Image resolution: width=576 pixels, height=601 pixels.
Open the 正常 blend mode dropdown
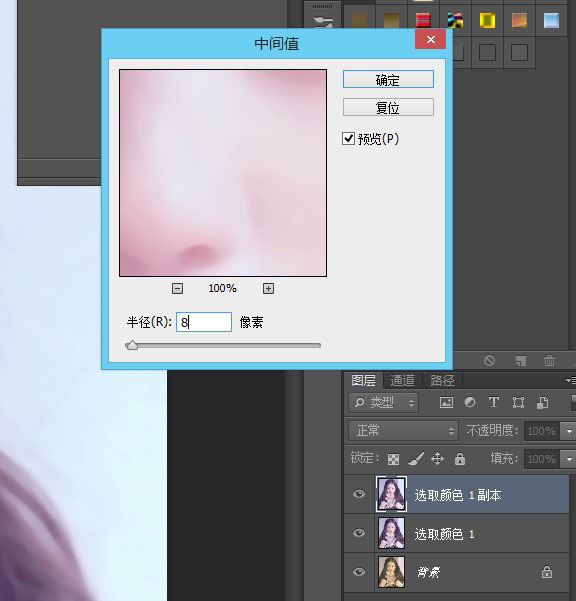pos(404,430)
